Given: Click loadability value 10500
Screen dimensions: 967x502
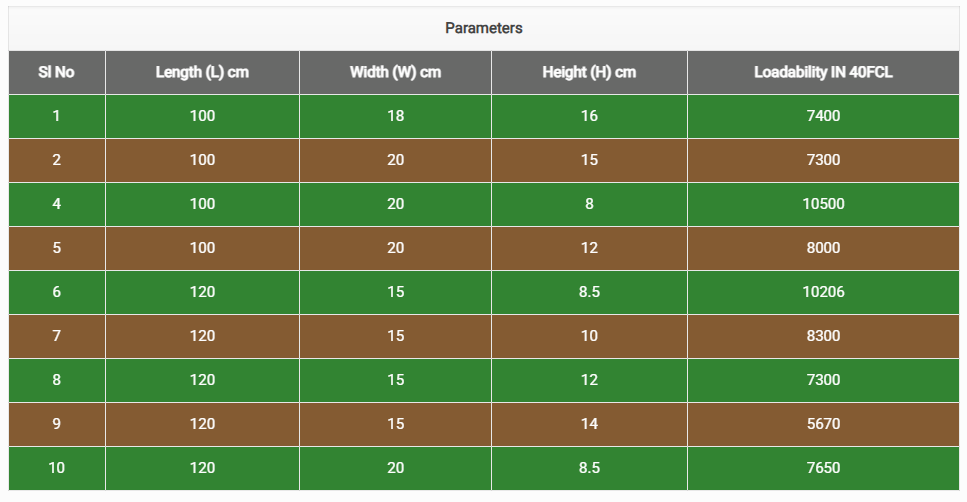Looking at the screenshot, I should 822,204.
